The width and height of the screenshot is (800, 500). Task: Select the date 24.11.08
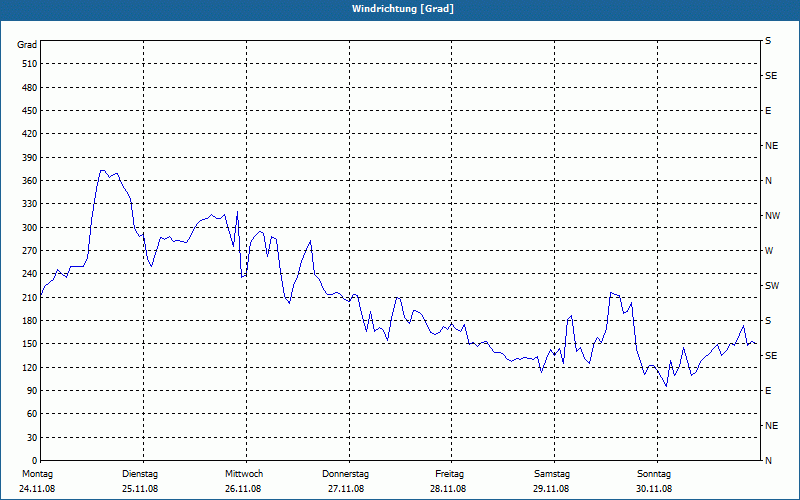[37, 489]
